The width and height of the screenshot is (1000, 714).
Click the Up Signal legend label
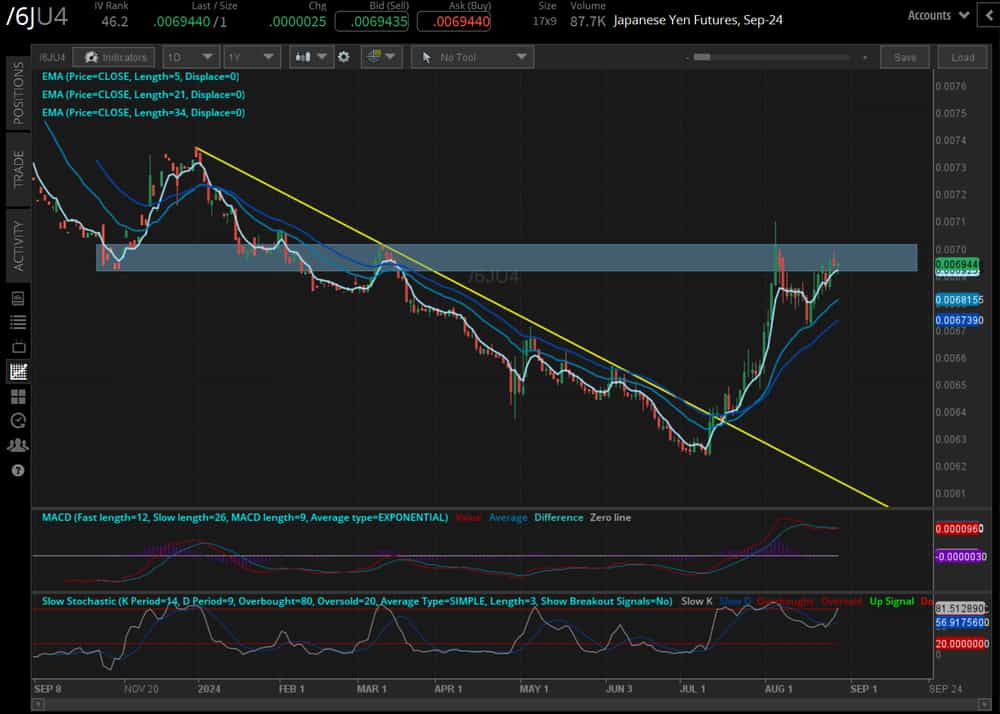[x=892, y=601]
